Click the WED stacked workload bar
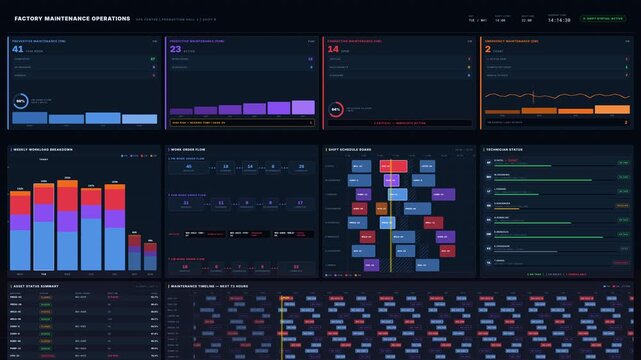This screenshot has height=360, width=641. 67,225
